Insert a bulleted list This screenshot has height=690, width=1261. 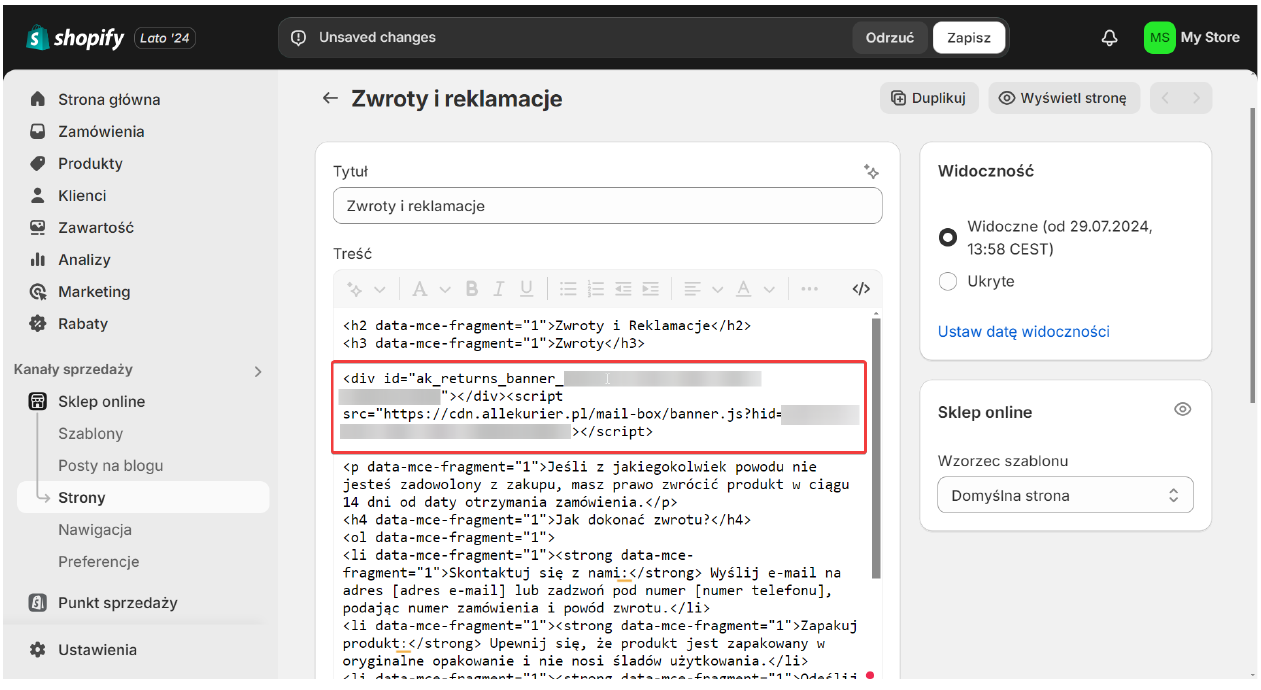click(568, 289)
